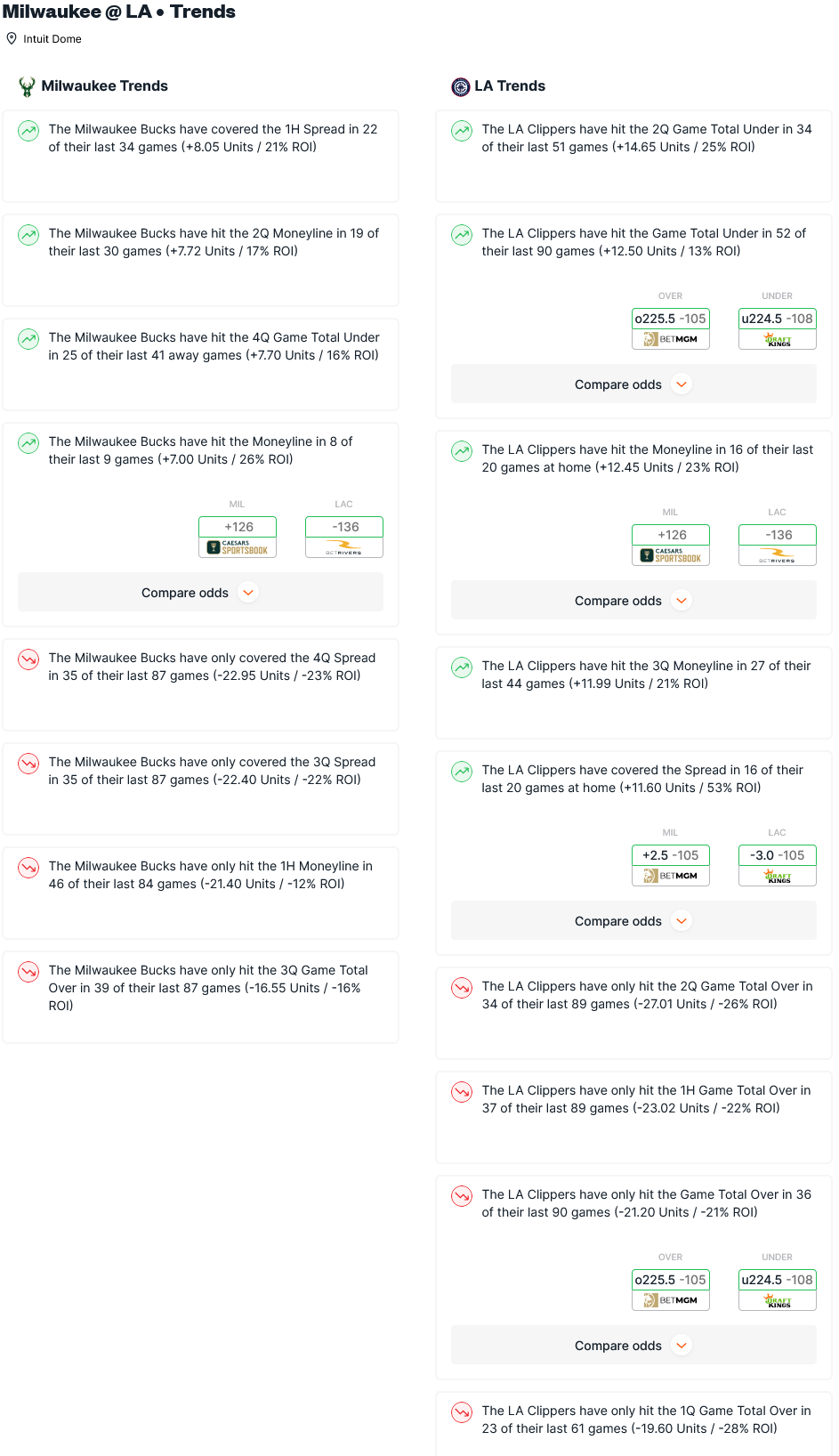
Task: Click the Milwaukee Bucks logo icon
Action: tap(27, 86)
